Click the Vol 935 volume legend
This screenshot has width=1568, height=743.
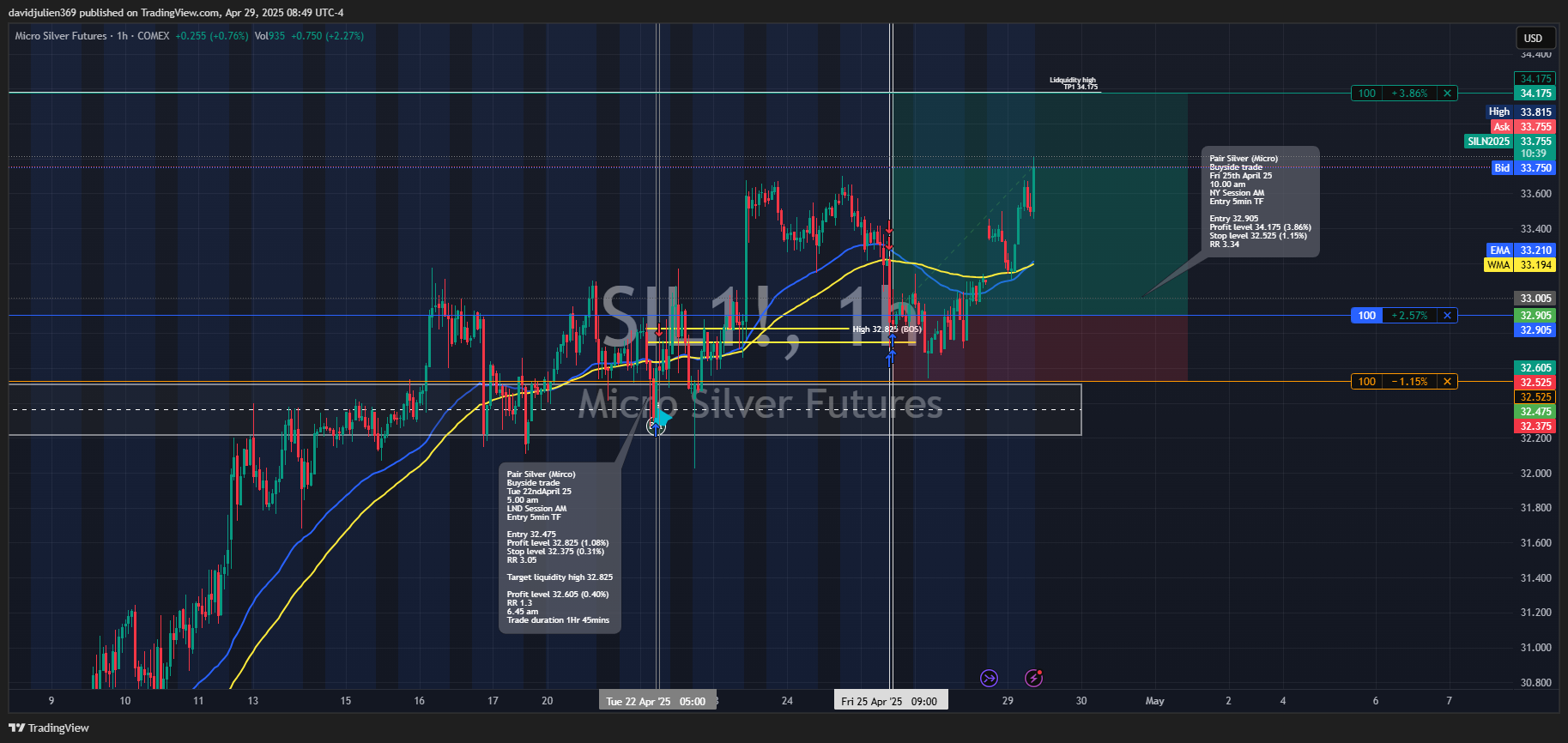269,36
